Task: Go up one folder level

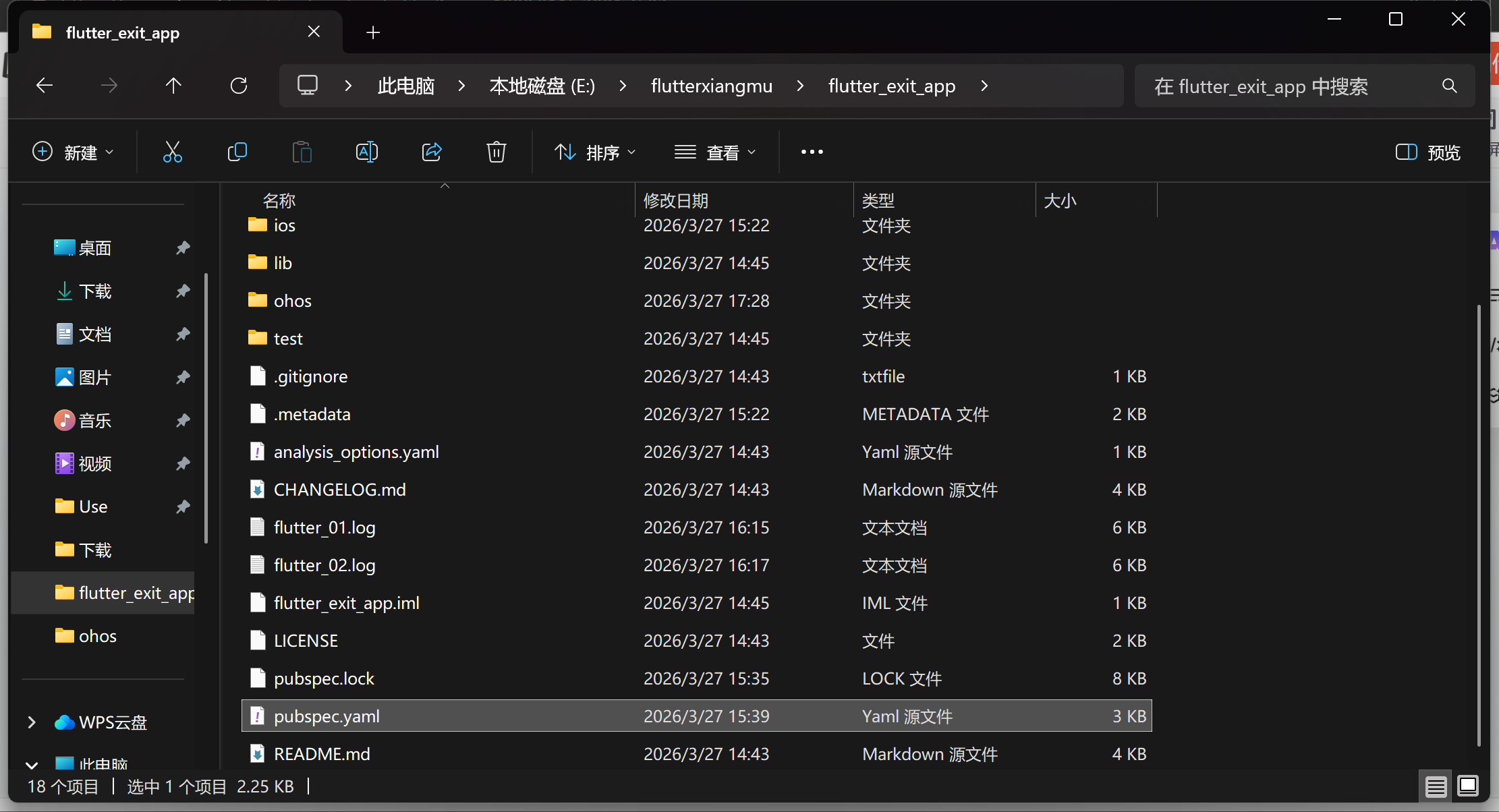Action: point(173,86)
